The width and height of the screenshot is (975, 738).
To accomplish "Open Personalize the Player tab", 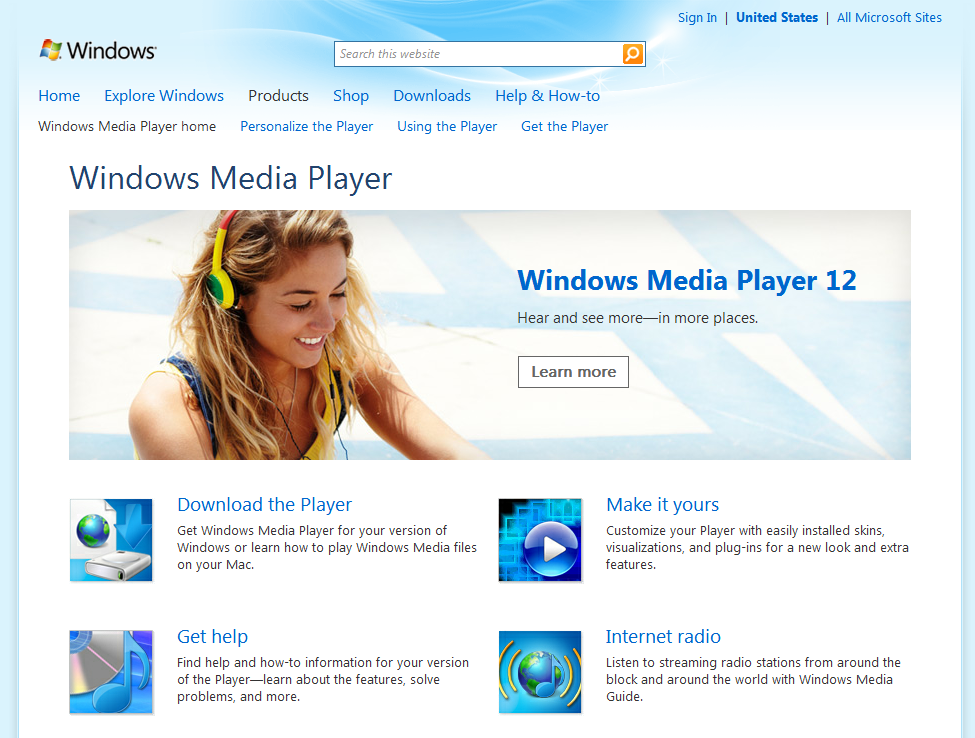I will [x=307, y=126].
